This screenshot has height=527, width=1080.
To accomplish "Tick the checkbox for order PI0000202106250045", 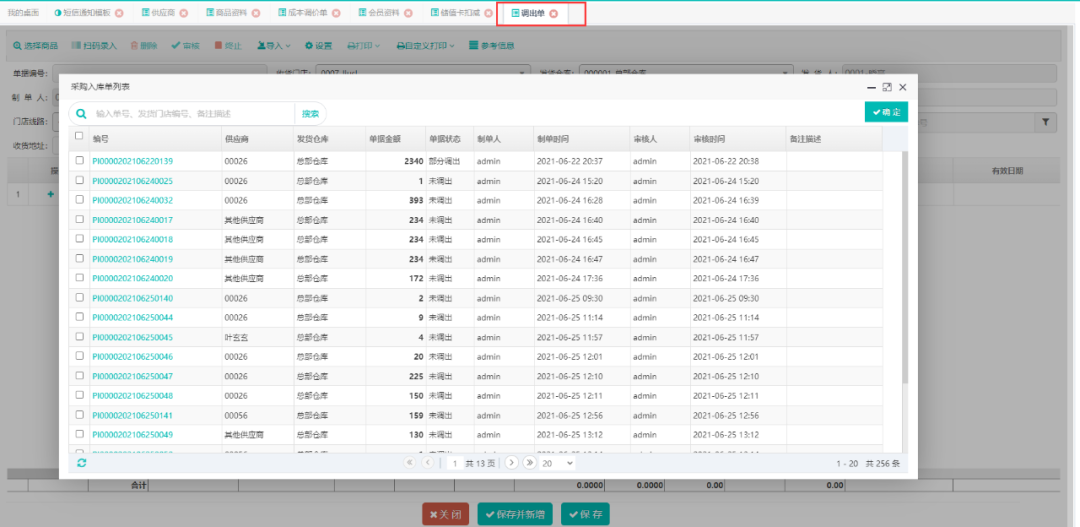I will [79, 337].
